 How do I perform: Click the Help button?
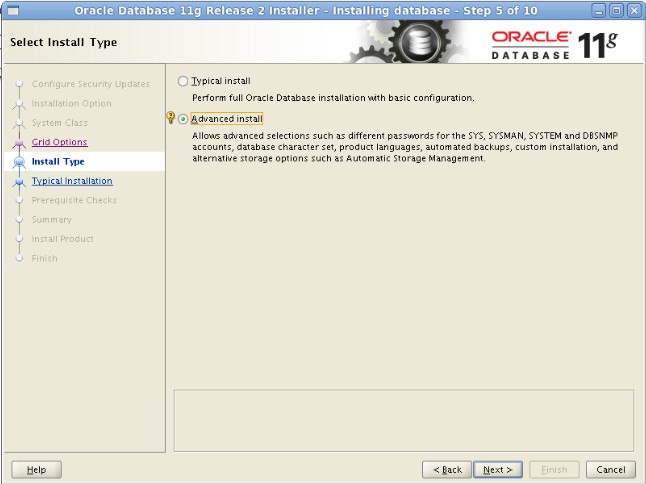click(36, 470)
